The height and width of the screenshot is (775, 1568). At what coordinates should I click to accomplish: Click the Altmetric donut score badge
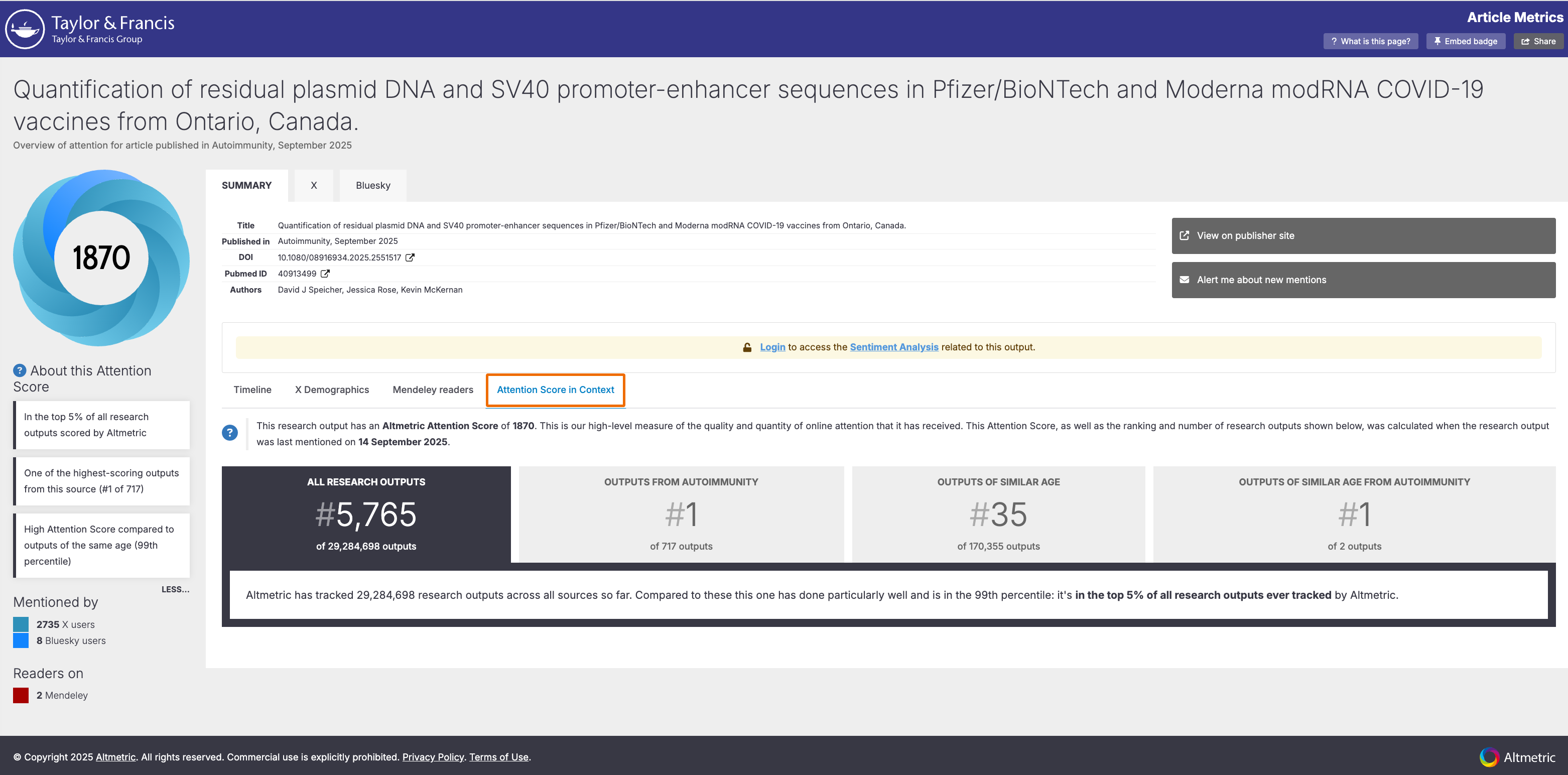(101, 257)
